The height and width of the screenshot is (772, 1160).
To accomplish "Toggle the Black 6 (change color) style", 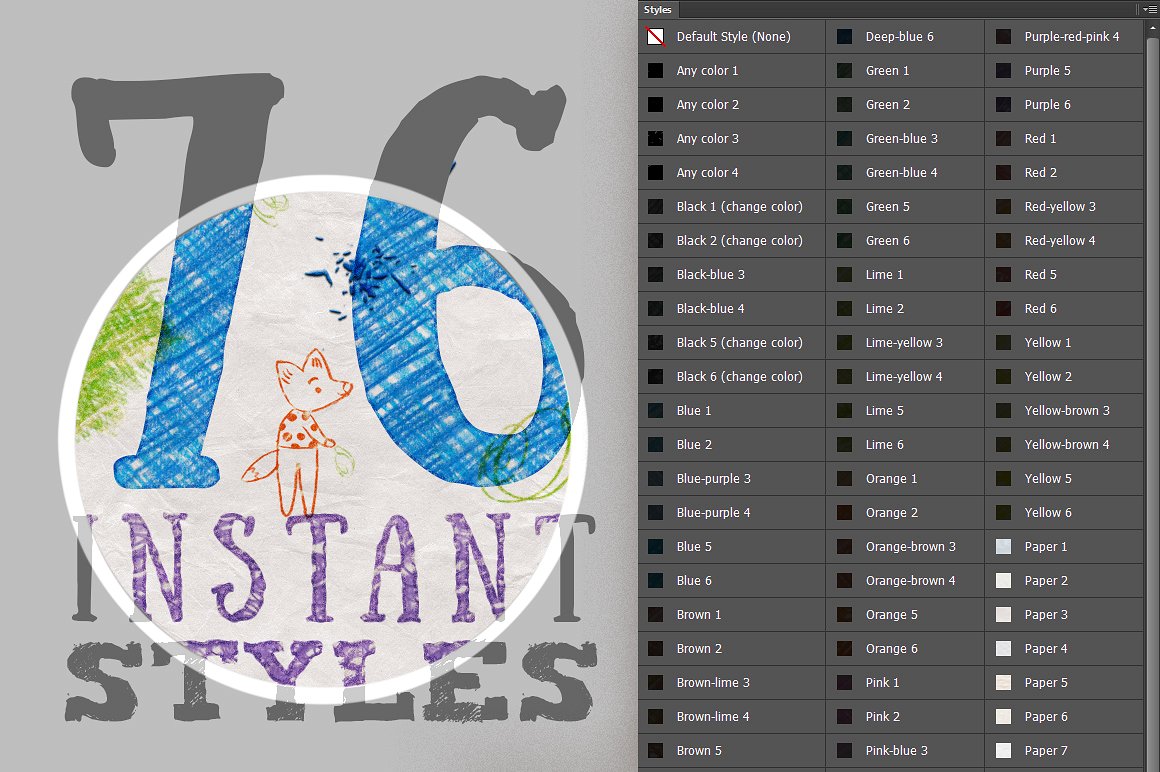I will (657, 376).
